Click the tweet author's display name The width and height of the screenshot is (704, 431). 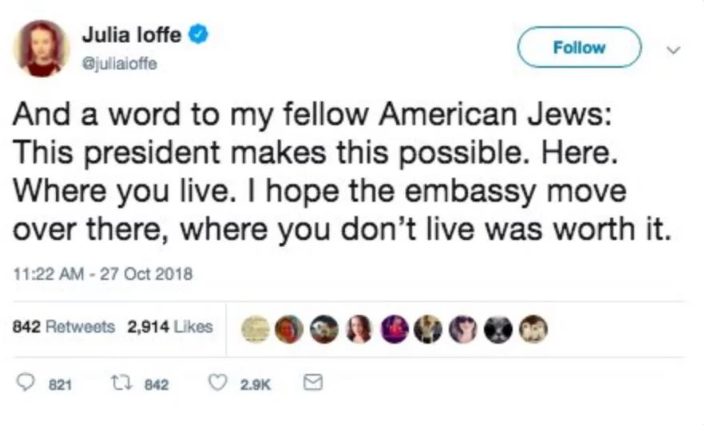(132, 35)
